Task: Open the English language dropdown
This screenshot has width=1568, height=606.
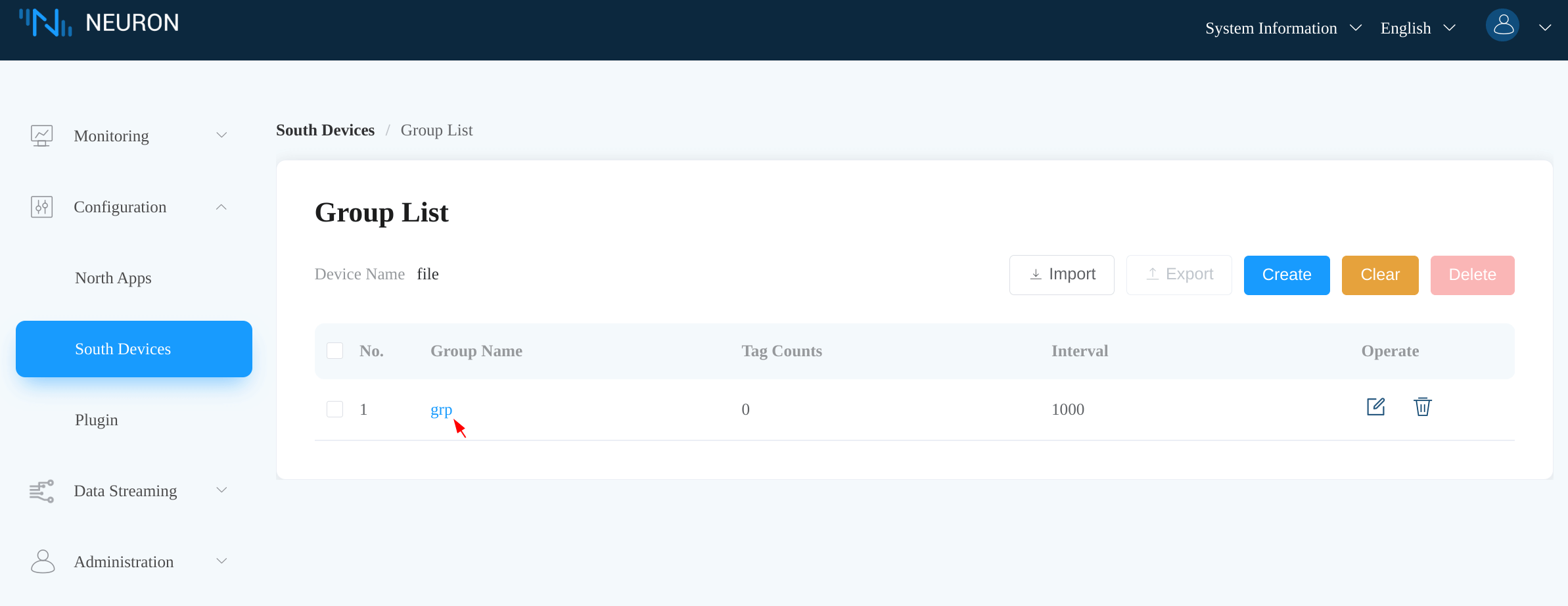Action: (1417, 28)
